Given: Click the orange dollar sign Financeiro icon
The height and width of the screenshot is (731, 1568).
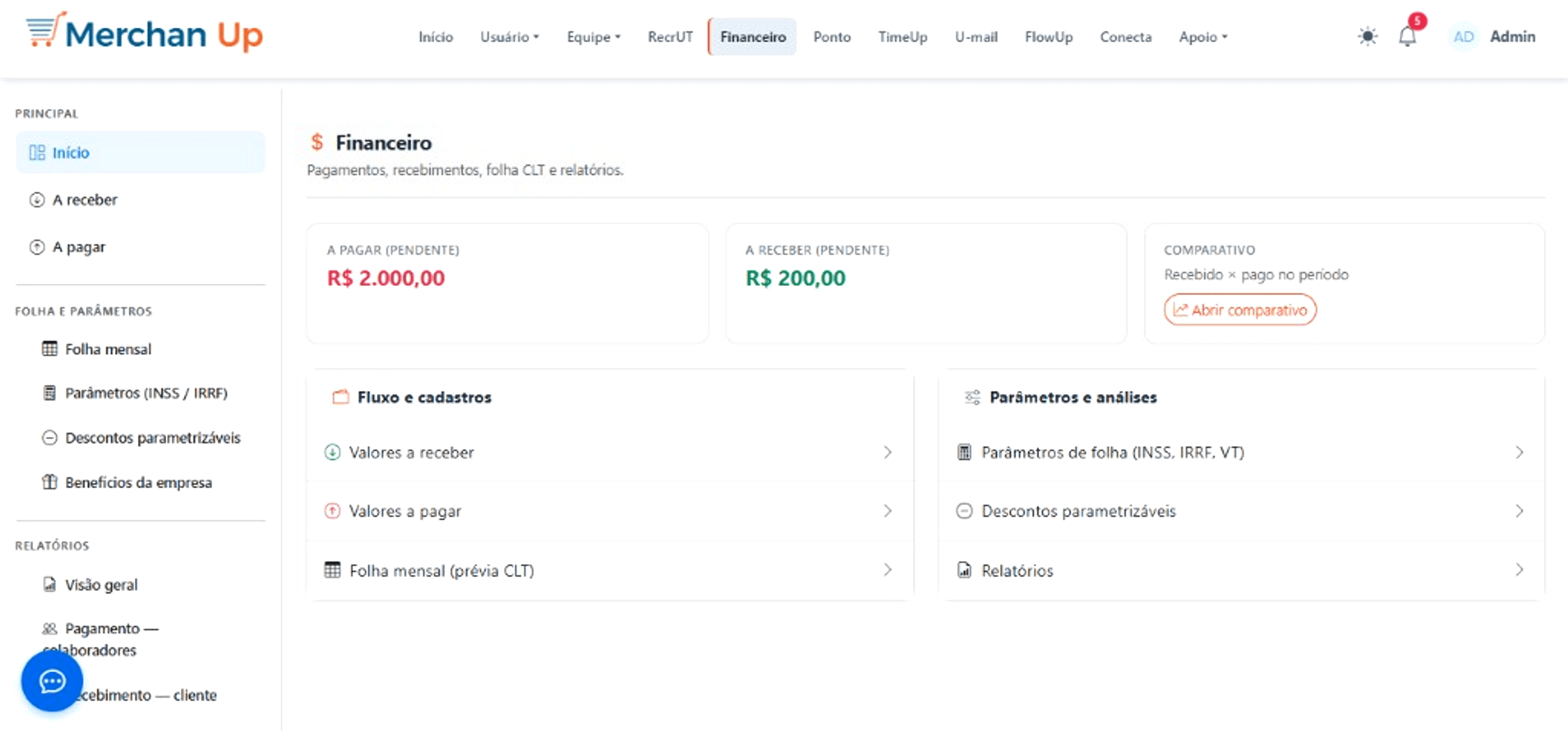Looking at the screenshot, I should point(316,142).
